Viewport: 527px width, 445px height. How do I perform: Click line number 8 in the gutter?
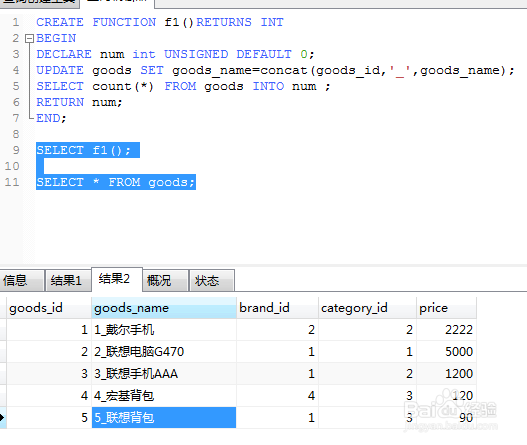[x=16, y=134]
